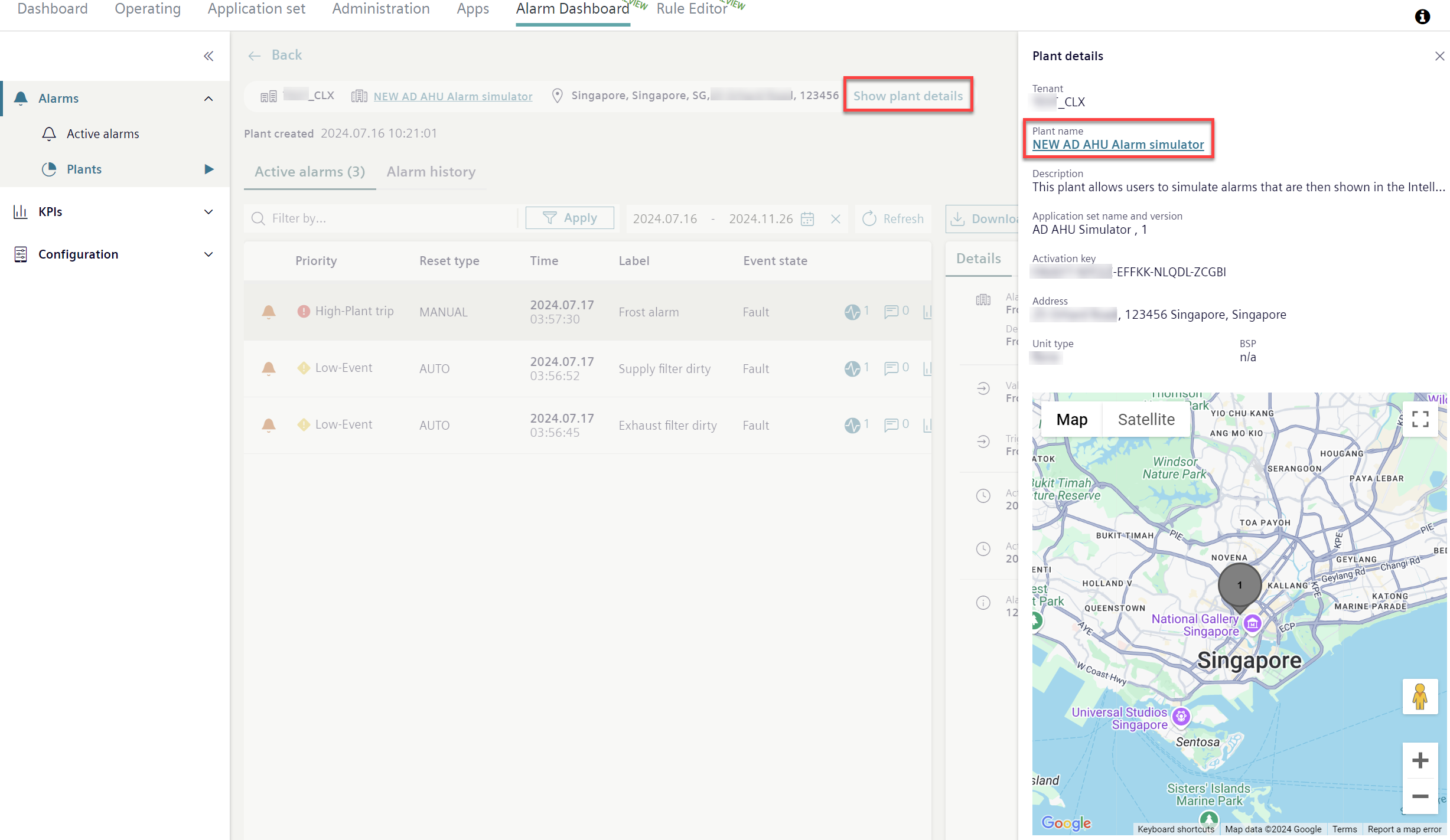Click the info icon in the top bar
The width and height of the screenshot is (1450, 840).
point(1422,17)
